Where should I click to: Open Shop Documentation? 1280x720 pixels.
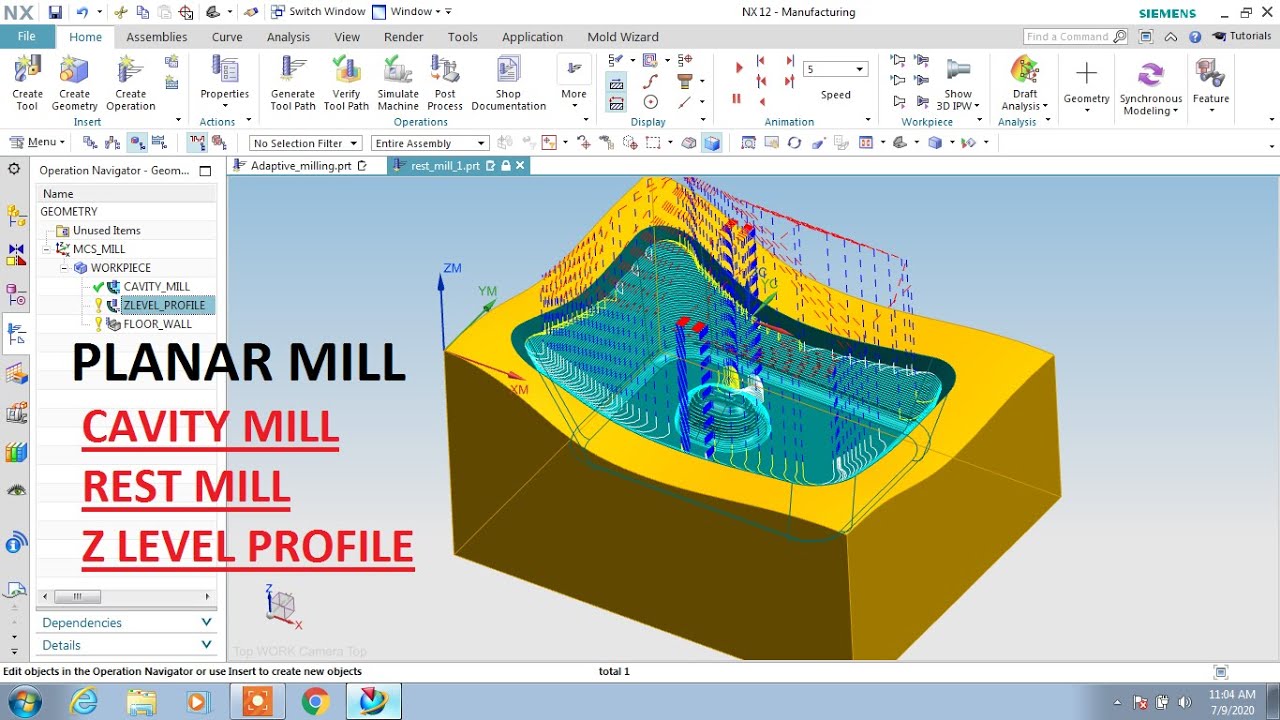pyautogui.click(x=509, y=82)
